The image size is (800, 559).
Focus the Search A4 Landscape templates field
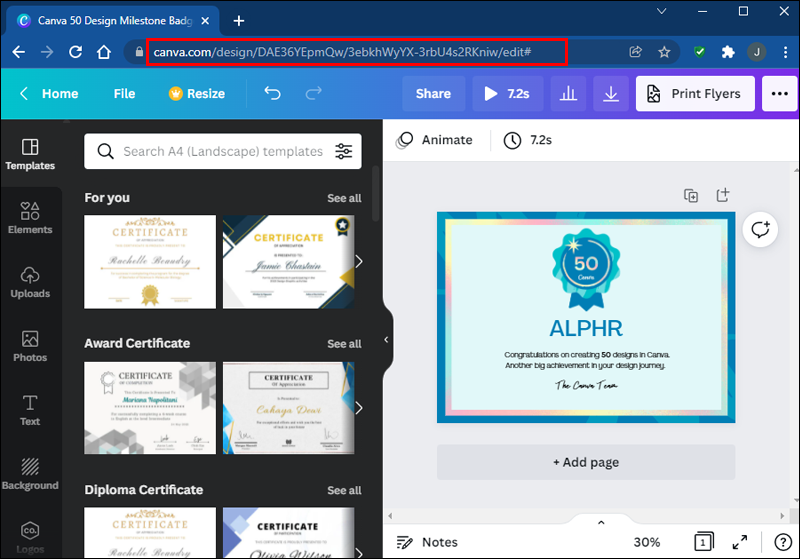(x=223, y=151)
